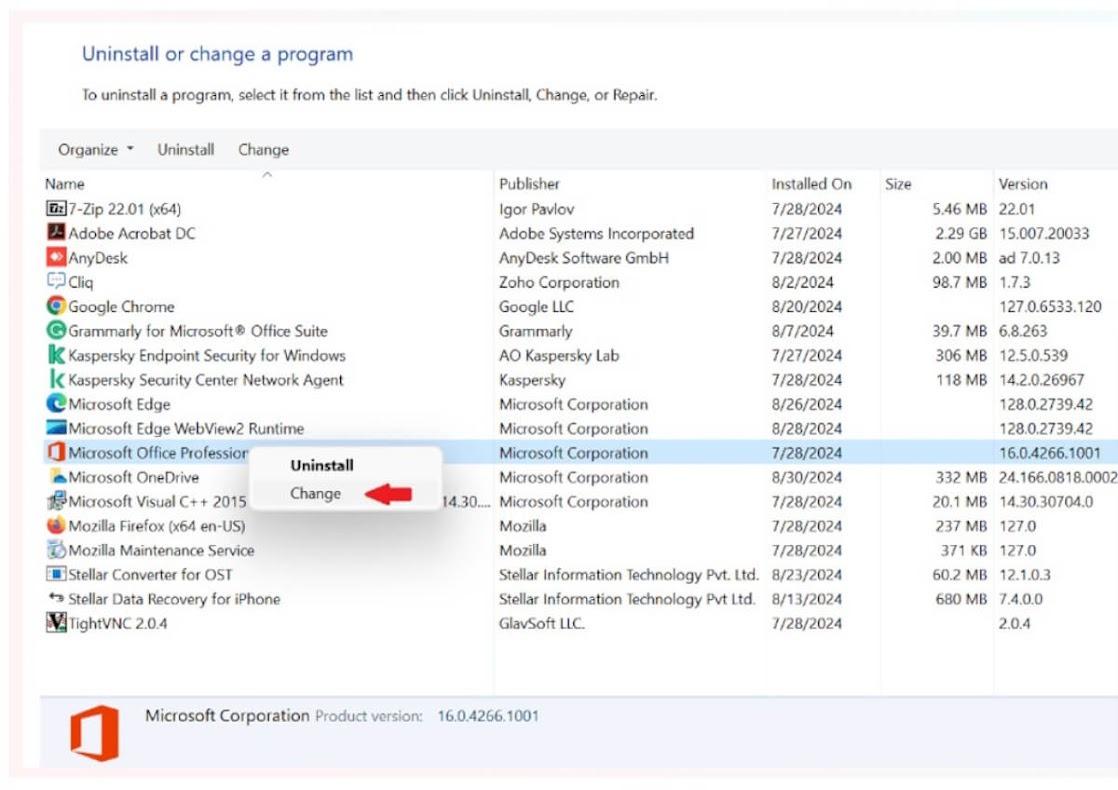
Task: Sort programs by Publisher column
Action: 529,184
